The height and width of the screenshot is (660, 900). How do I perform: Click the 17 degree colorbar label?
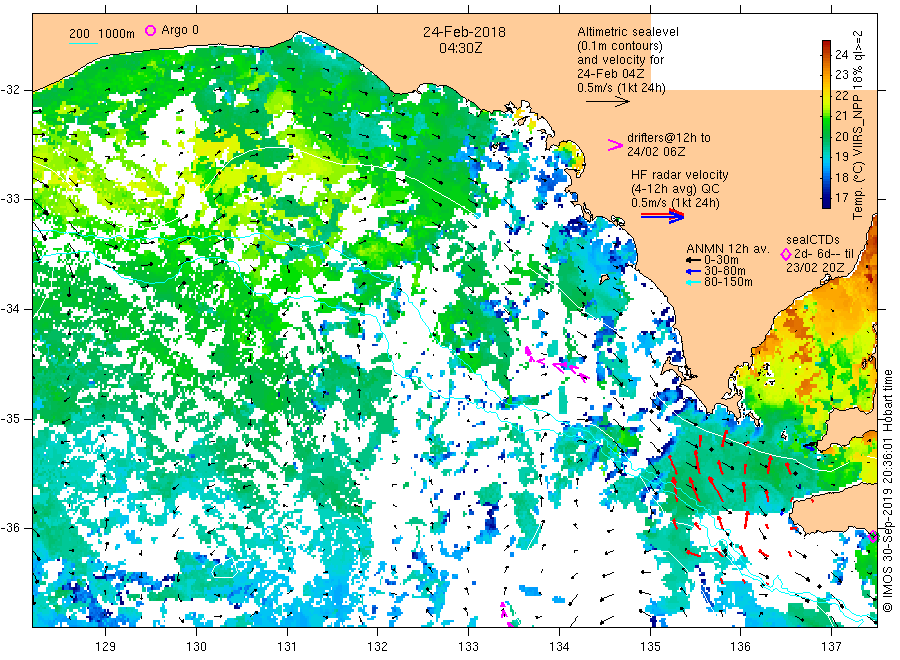[x=841, y=198]
